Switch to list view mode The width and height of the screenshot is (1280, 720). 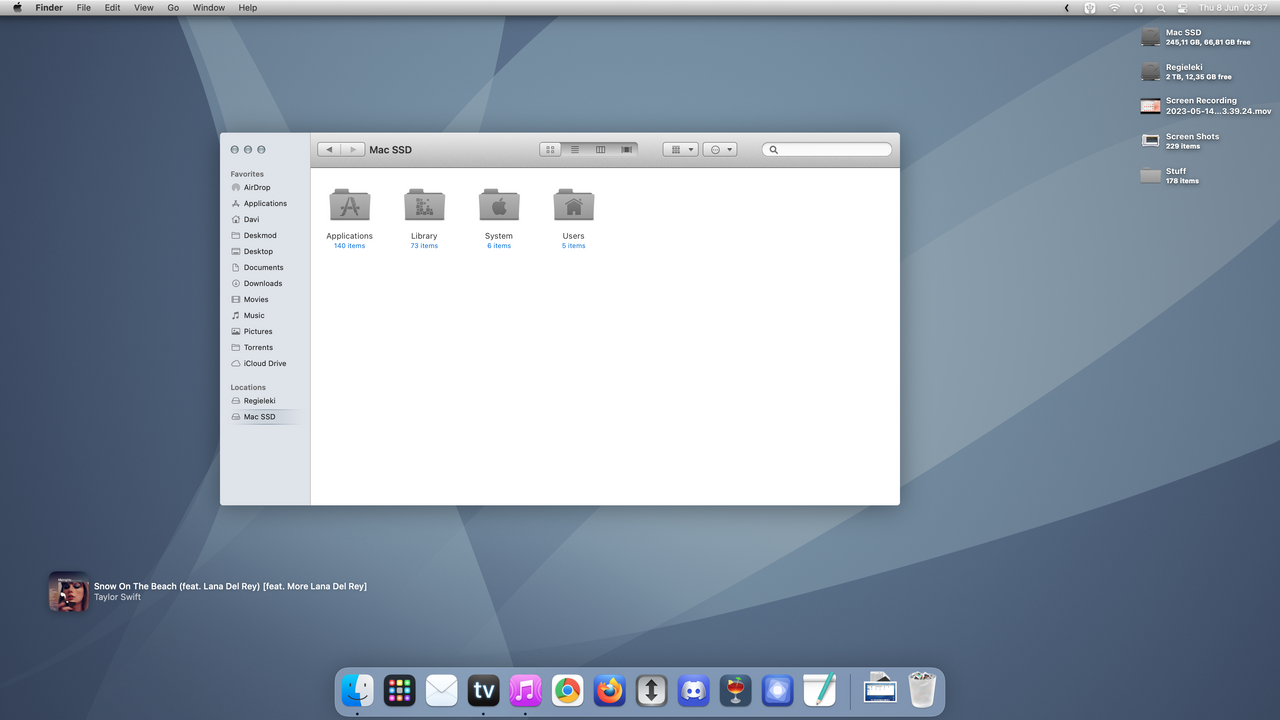(x=575, y=149)
